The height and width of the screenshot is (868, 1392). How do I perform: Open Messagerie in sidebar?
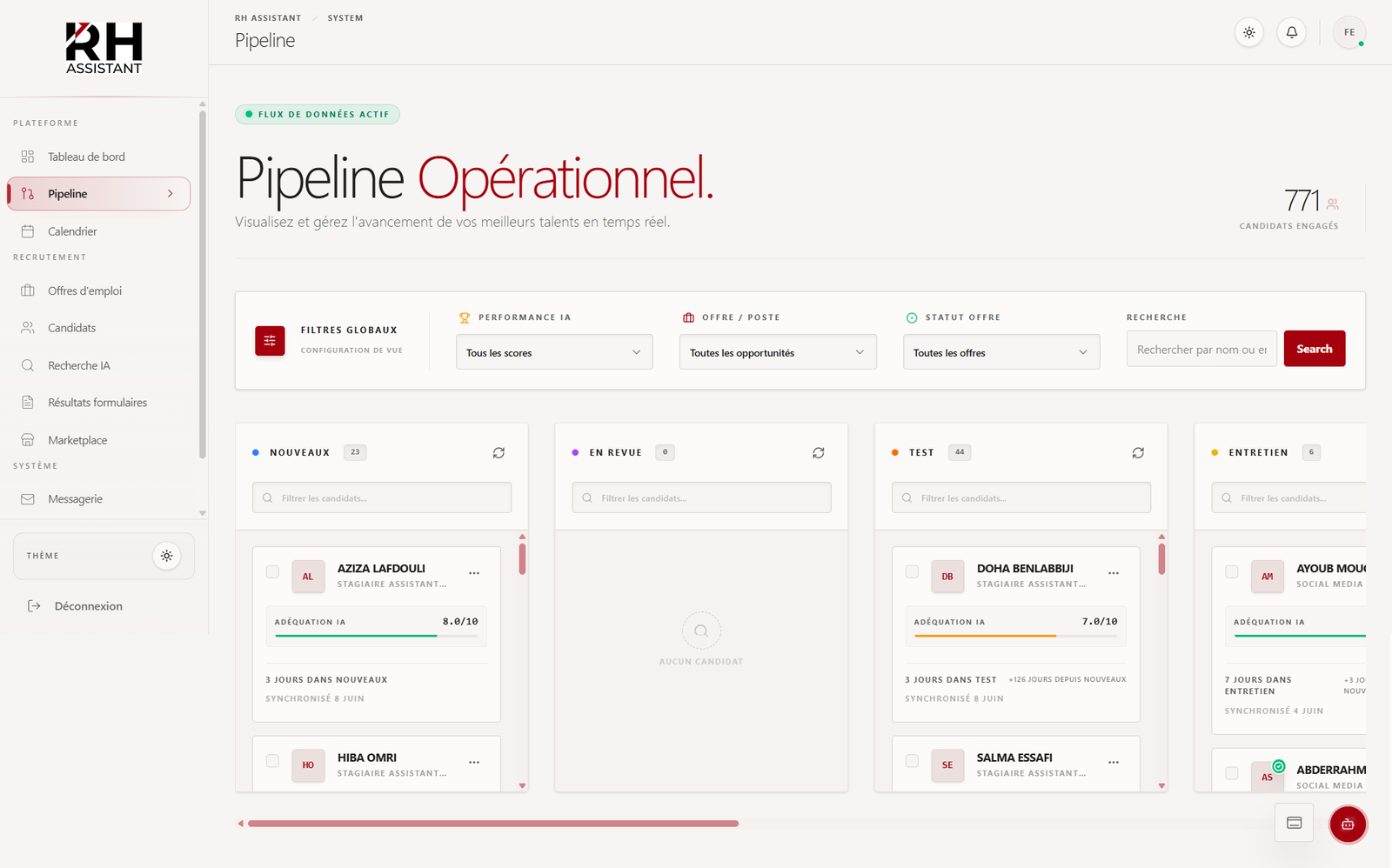[98, 499]
